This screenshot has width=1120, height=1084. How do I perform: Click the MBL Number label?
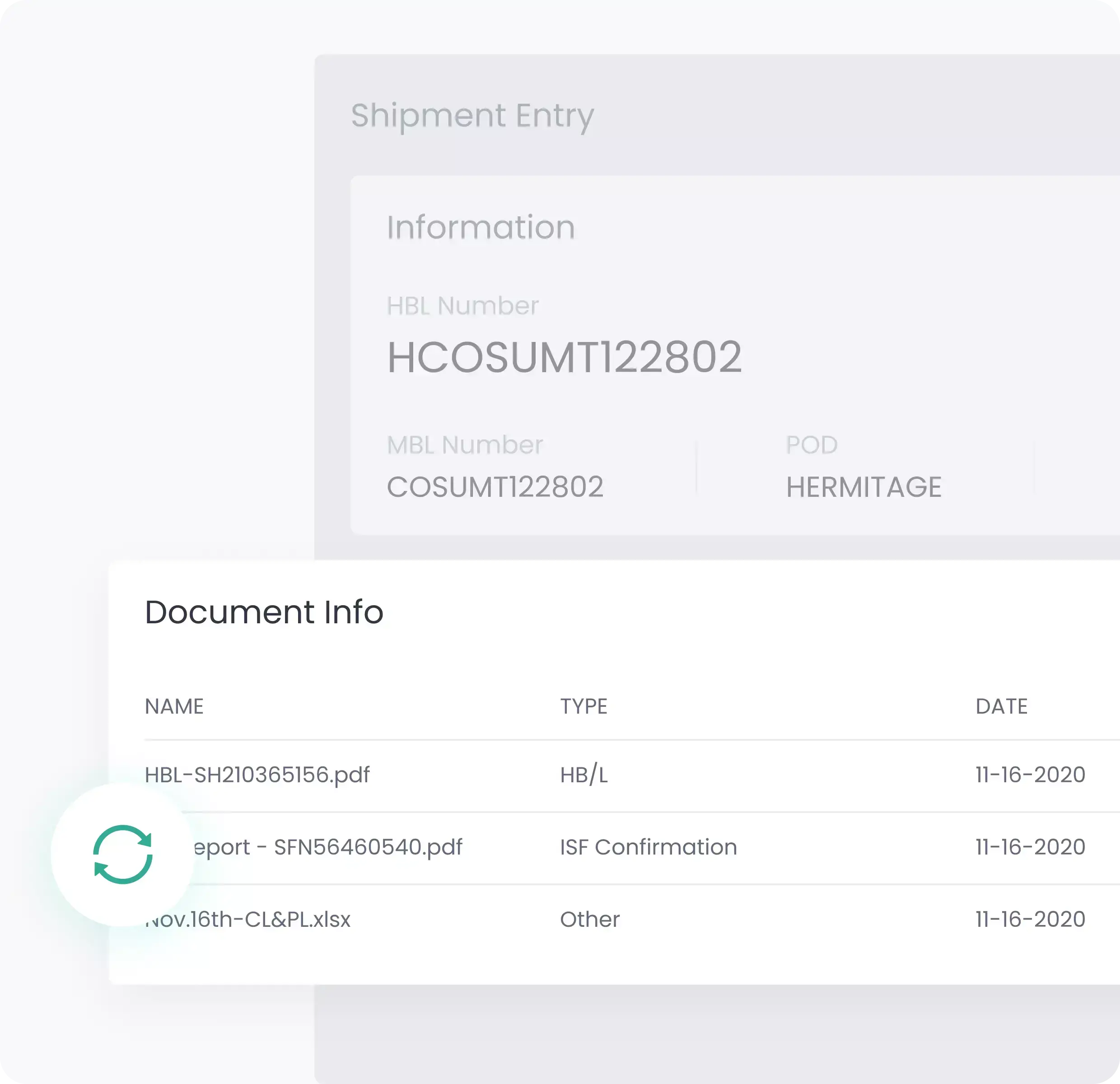click(x=465, y=444)
